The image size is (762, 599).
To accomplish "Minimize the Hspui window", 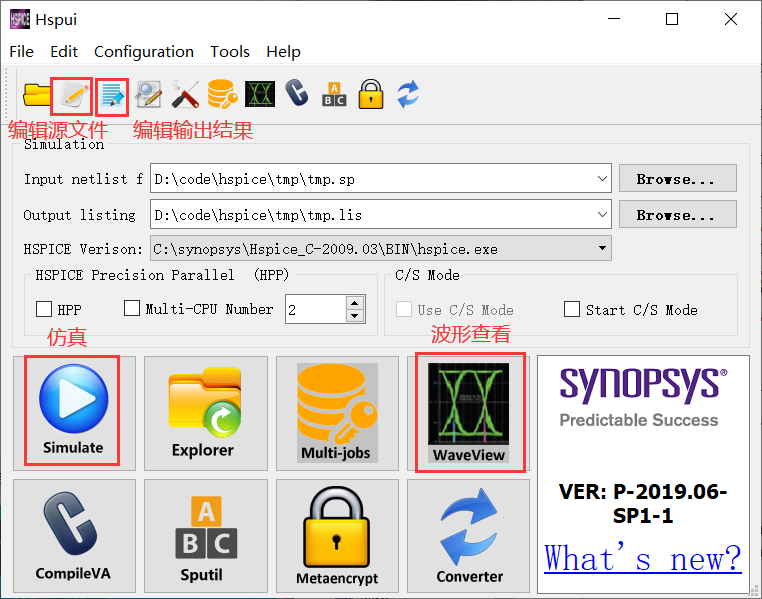I will click(614, 19).
